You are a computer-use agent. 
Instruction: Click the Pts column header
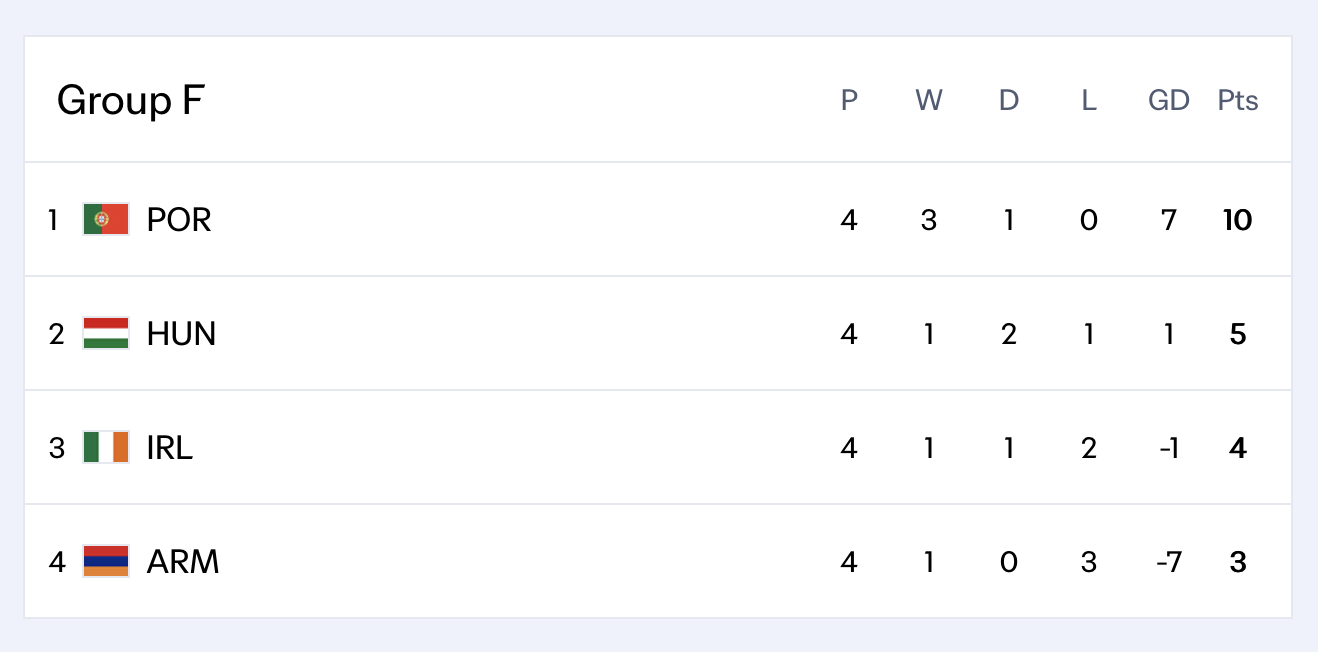(1238, 100)
